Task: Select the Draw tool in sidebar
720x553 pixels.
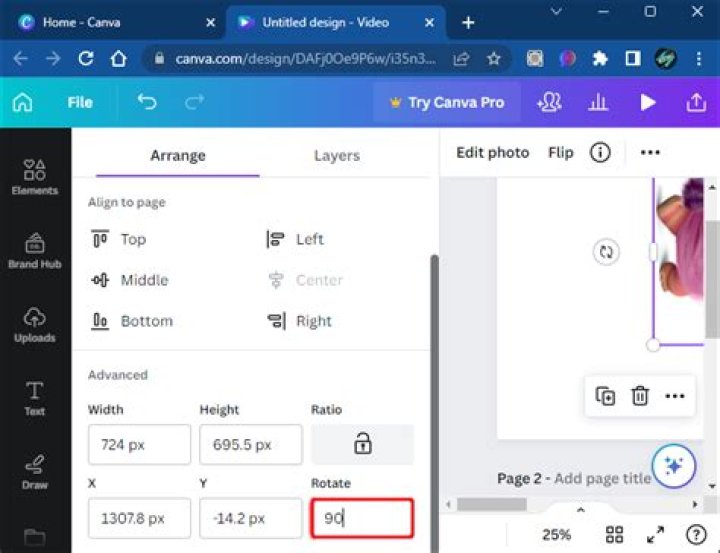Action: pos(34,472)
